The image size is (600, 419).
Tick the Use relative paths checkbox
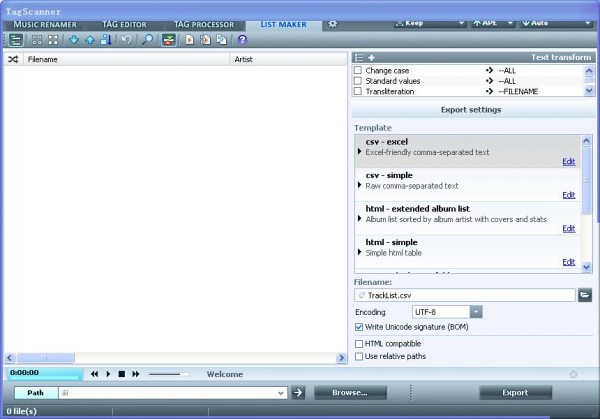tap(360, 356)
